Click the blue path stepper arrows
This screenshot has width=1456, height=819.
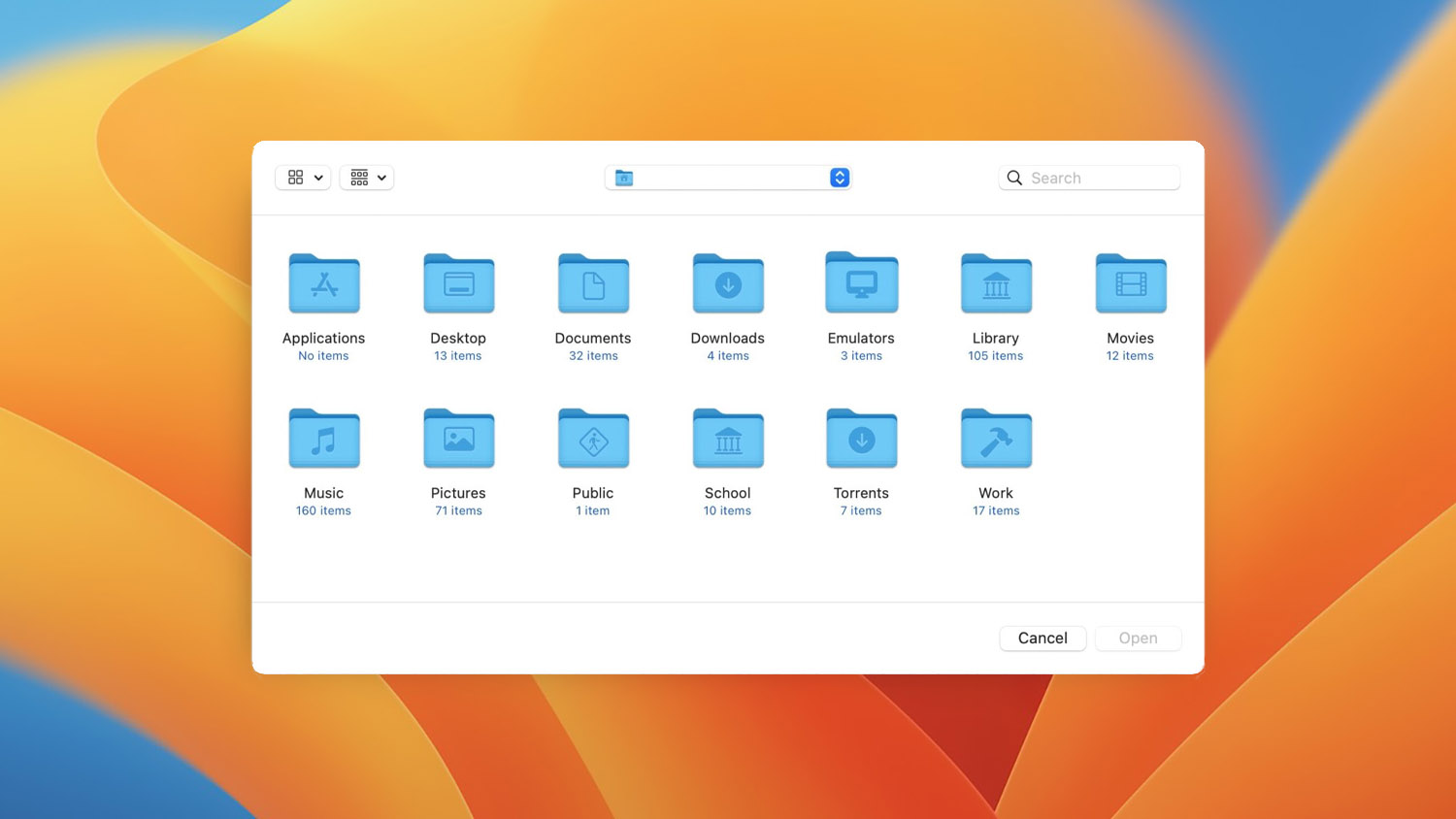[x=840, y=178]
